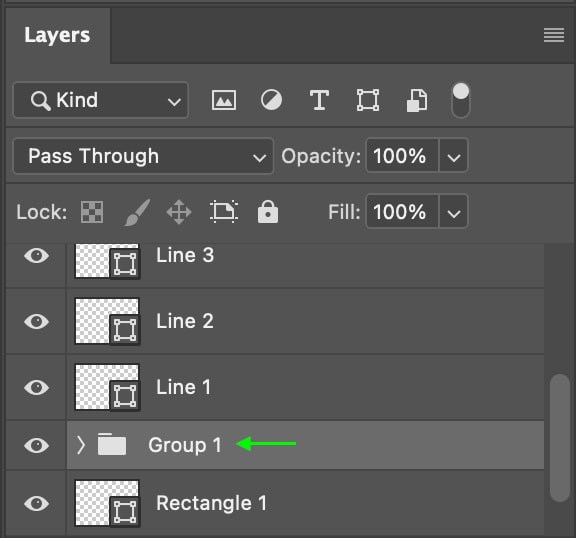Toggle layer filtering switch
The image size is (576, 538).
coord(461,100)
